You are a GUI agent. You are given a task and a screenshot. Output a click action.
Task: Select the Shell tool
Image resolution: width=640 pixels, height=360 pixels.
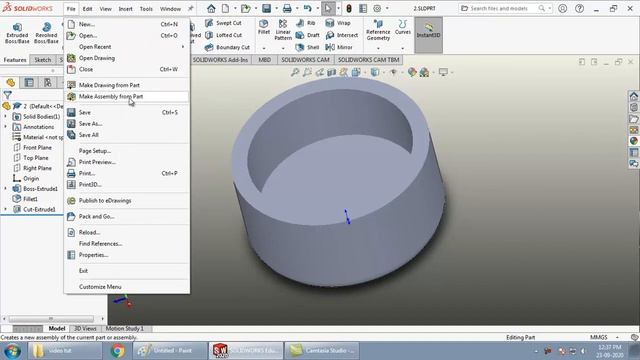[x=307, y=47]
